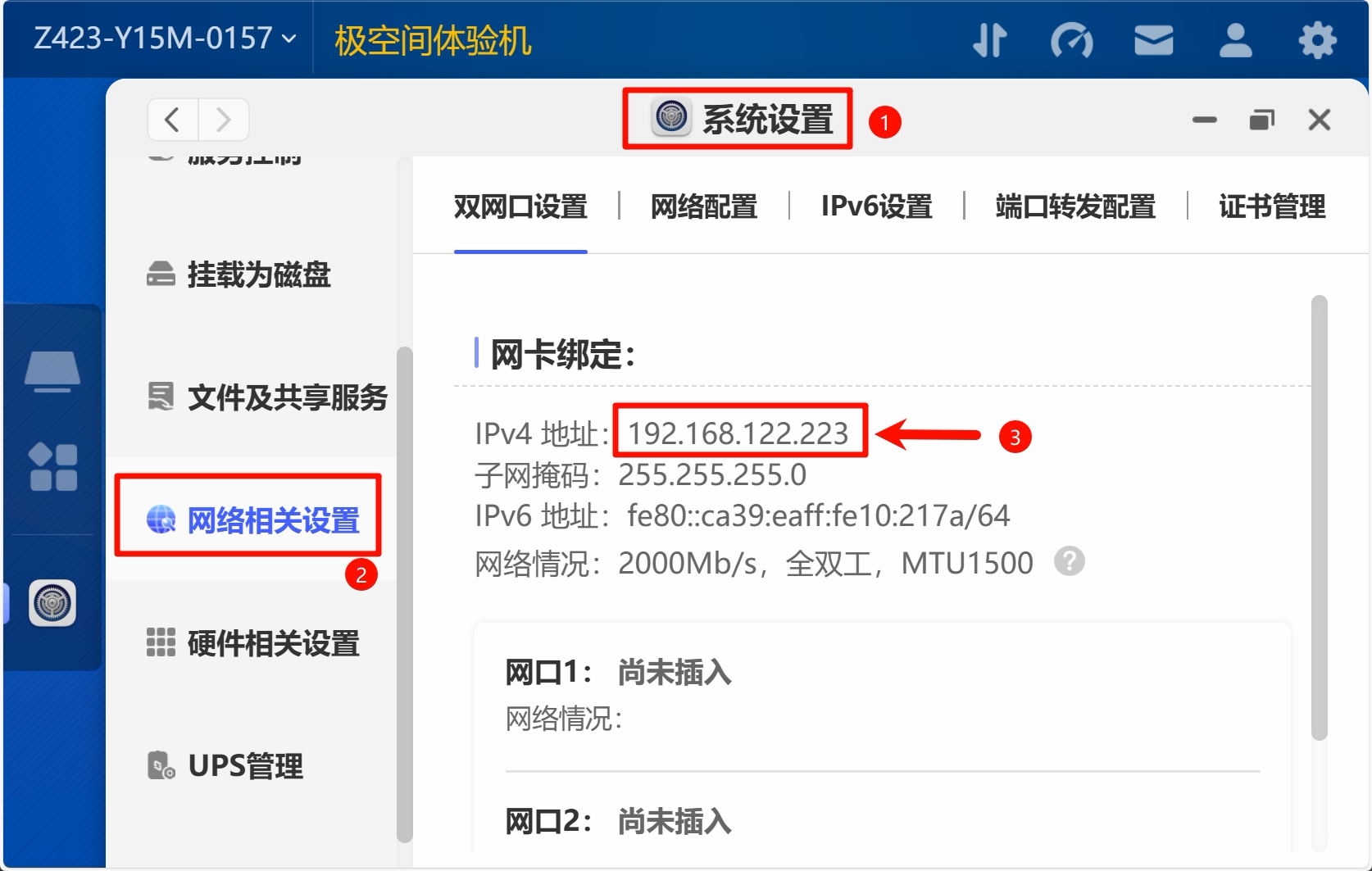Viewport: 1372px width, 871px height.
Task: Click the 网口1 尚未插入 status text
Action: (x=675, y=672)
